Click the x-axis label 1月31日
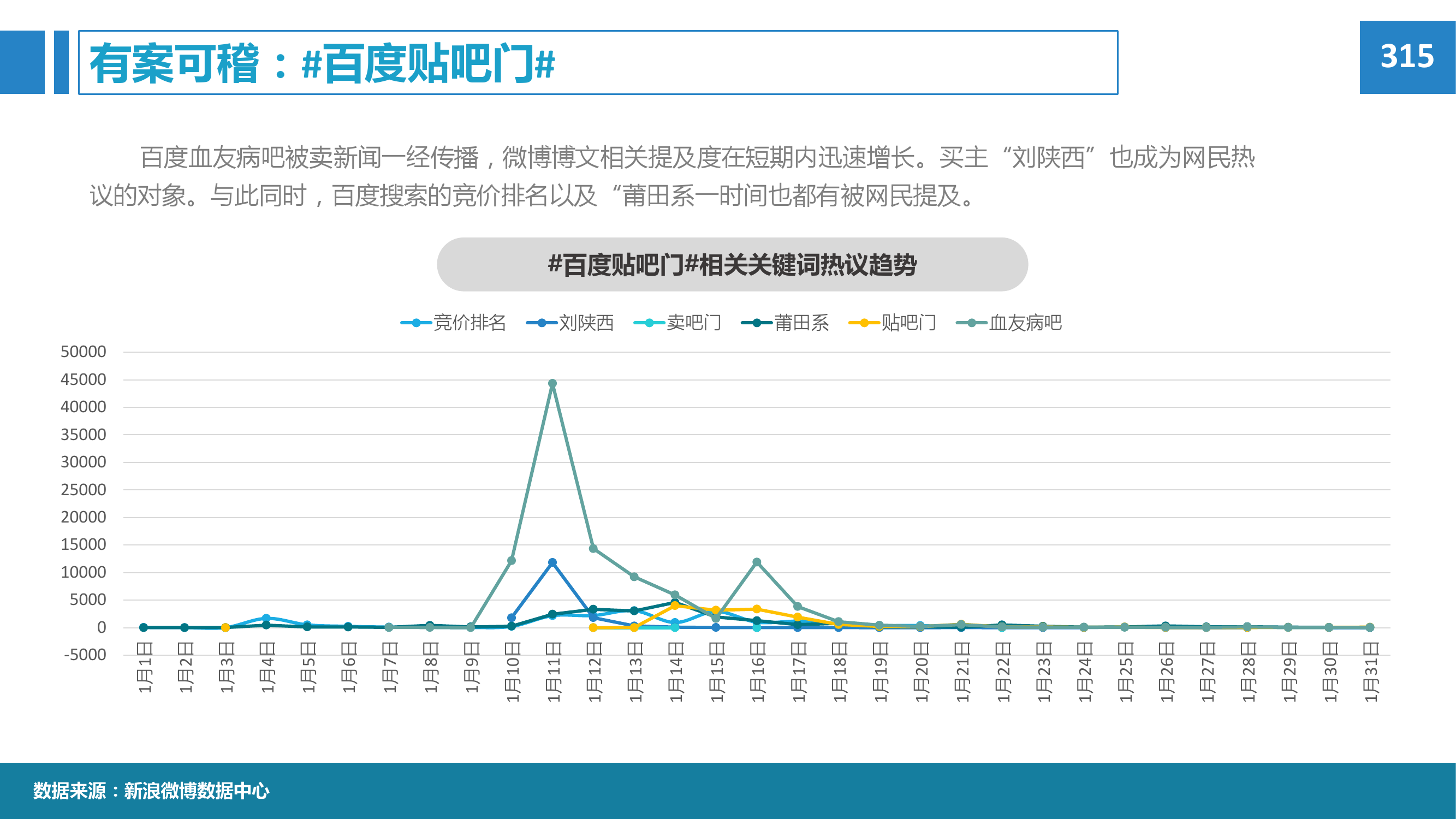Image resolution: width=1456 pixels, height=819 pixels. click(x=1371, y=672)
